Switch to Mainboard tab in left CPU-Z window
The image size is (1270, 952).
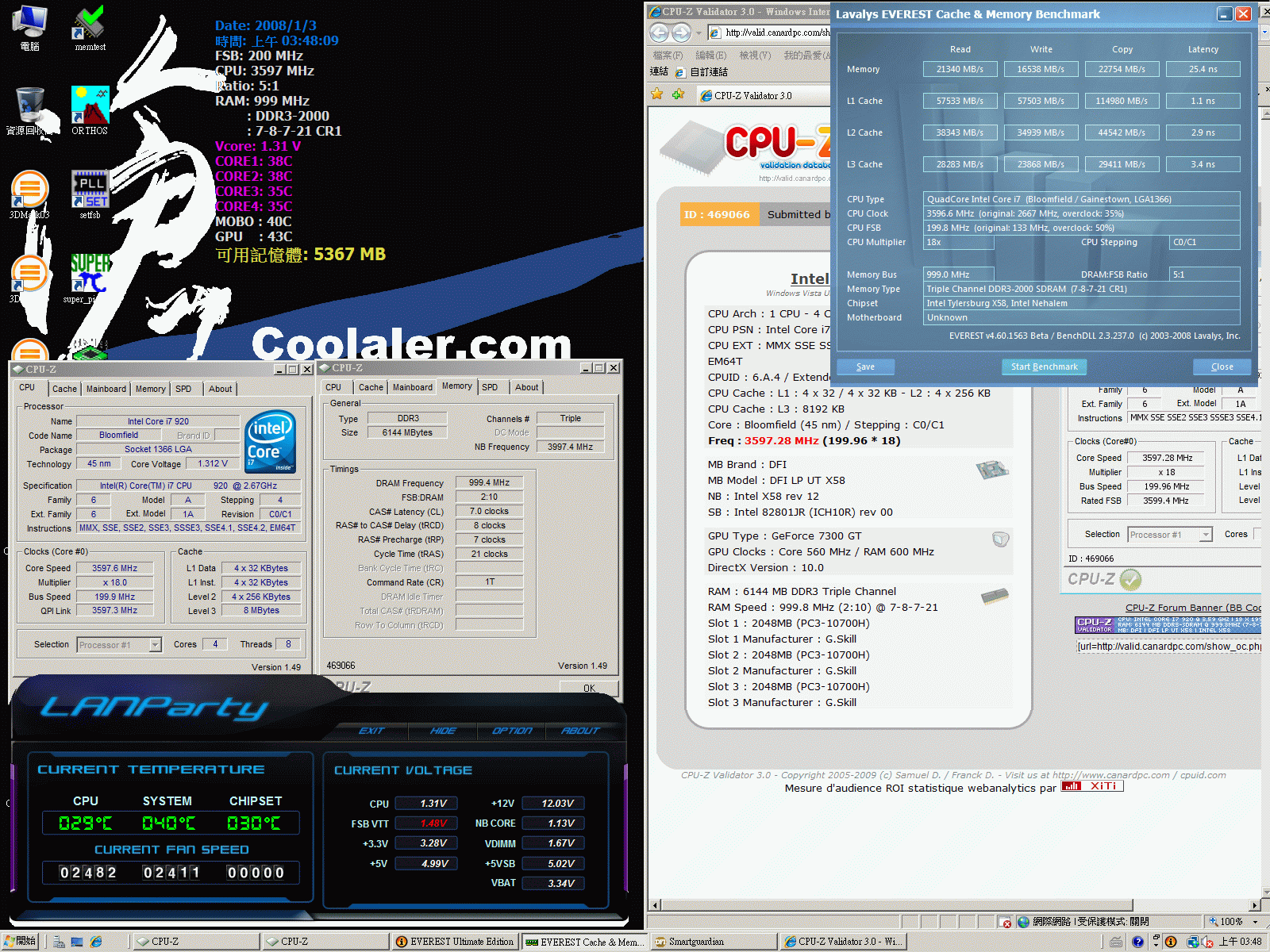click(x=106, y=389)
